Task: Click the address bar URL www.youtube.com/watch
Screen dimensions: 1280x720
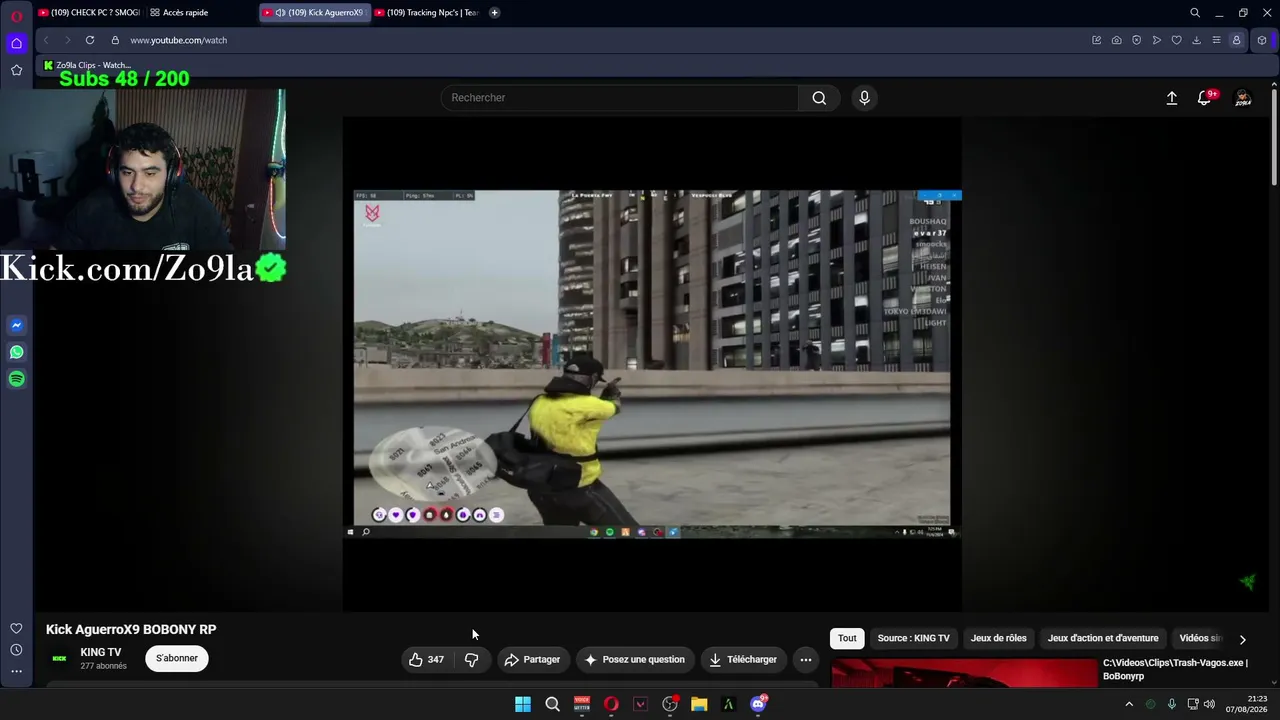Action: click(179, 40)
